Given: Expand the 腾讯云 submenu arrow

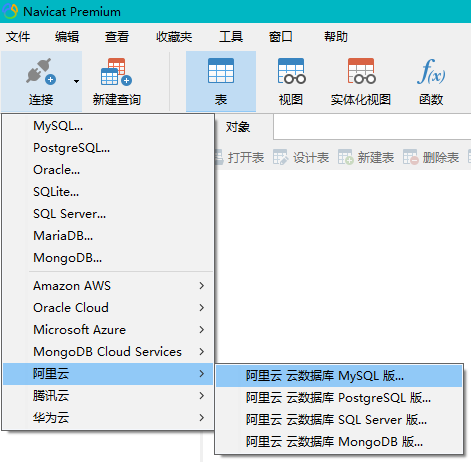Looking at the screenshot, I should point(202,396).
